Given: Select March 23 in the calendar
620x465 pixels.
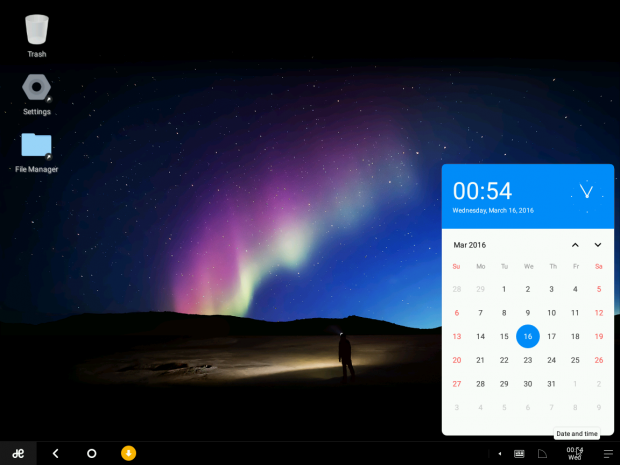Looking at the screenshot, I should click(x=527, y=360).
